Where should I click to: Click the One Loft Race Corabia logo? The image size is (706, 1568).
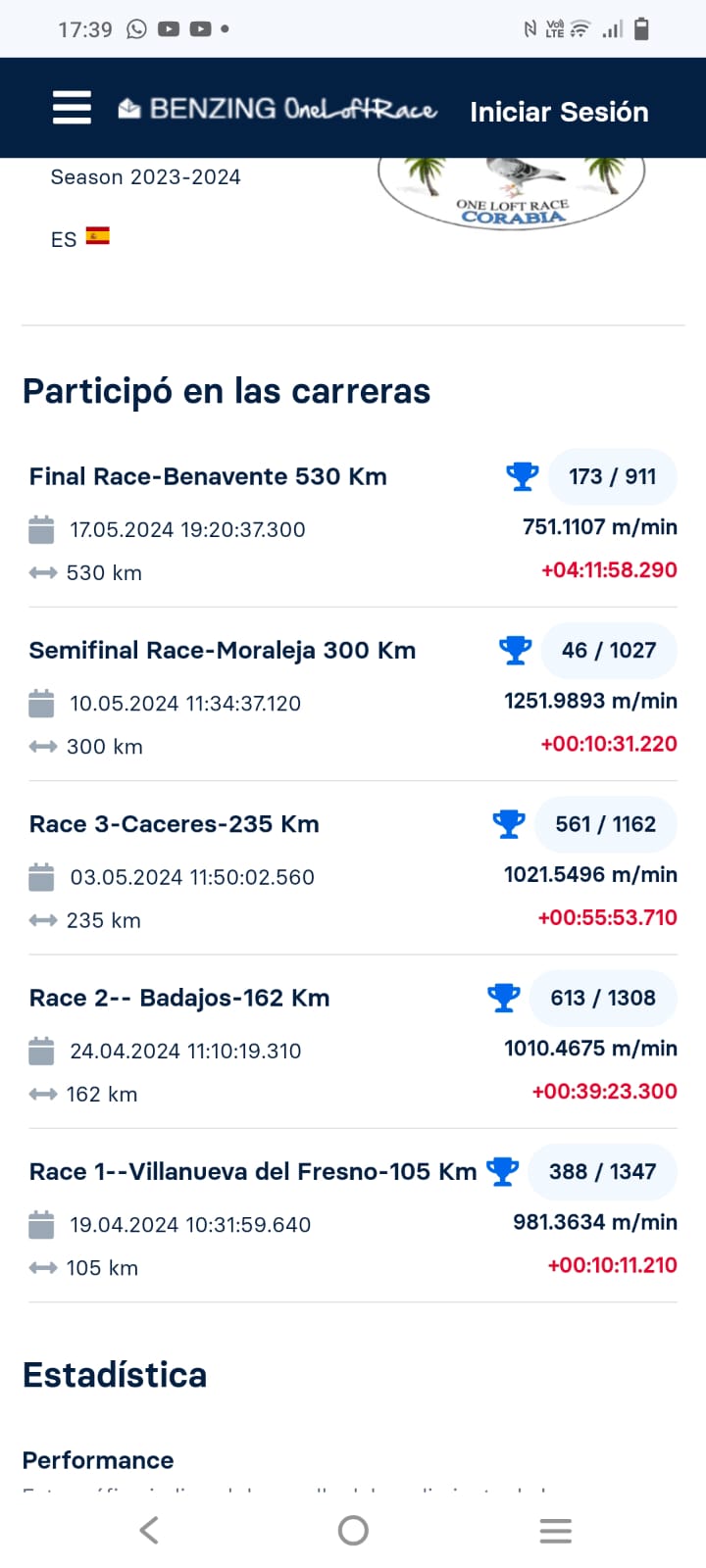click(511, 194)
